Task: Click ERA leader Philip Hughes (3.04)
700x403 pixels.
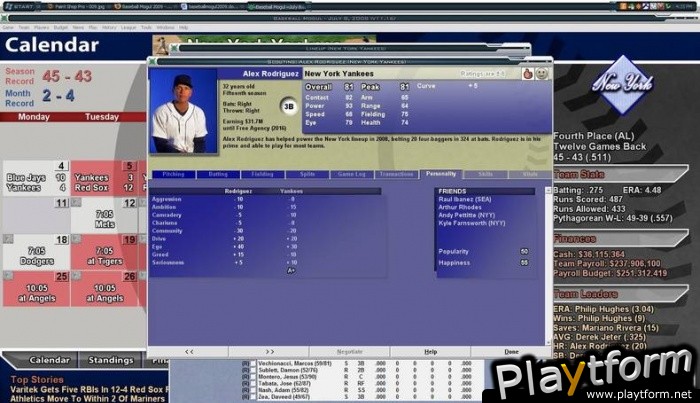Action: [x=603, y=309]
